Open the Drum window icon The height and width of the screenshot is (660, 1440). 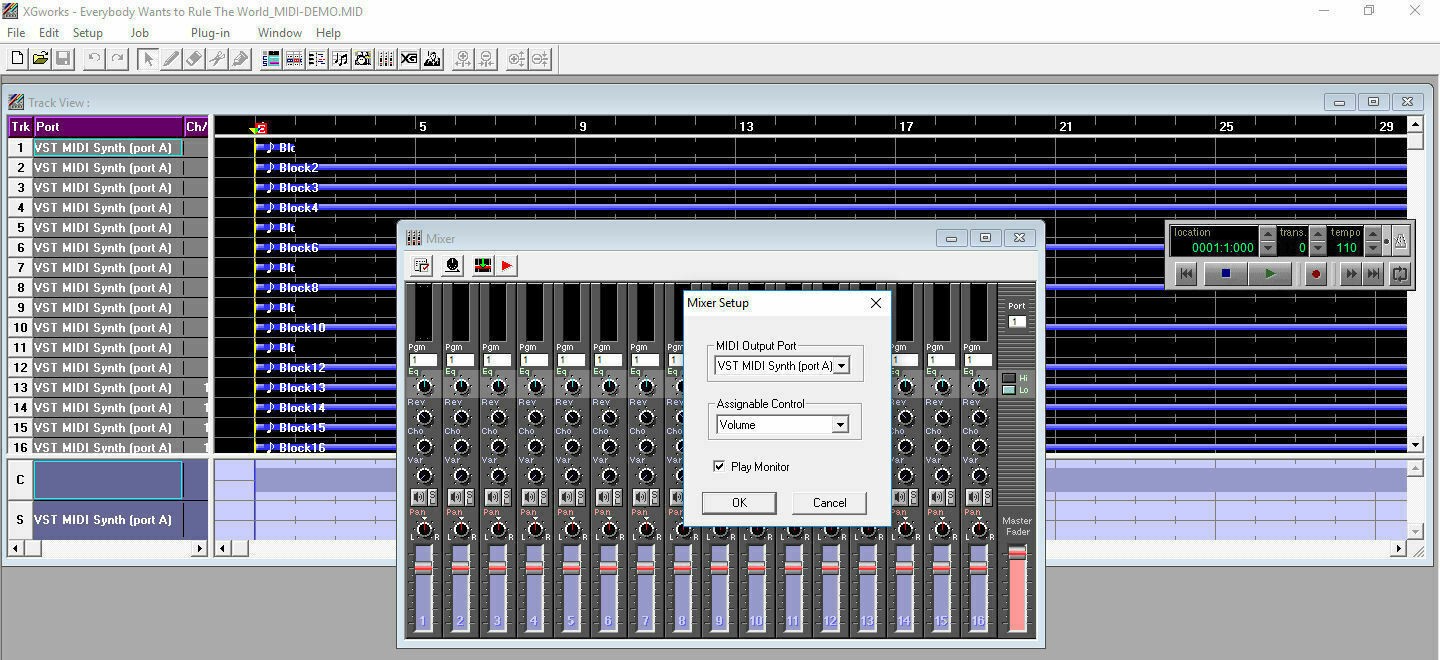[363, 59]
